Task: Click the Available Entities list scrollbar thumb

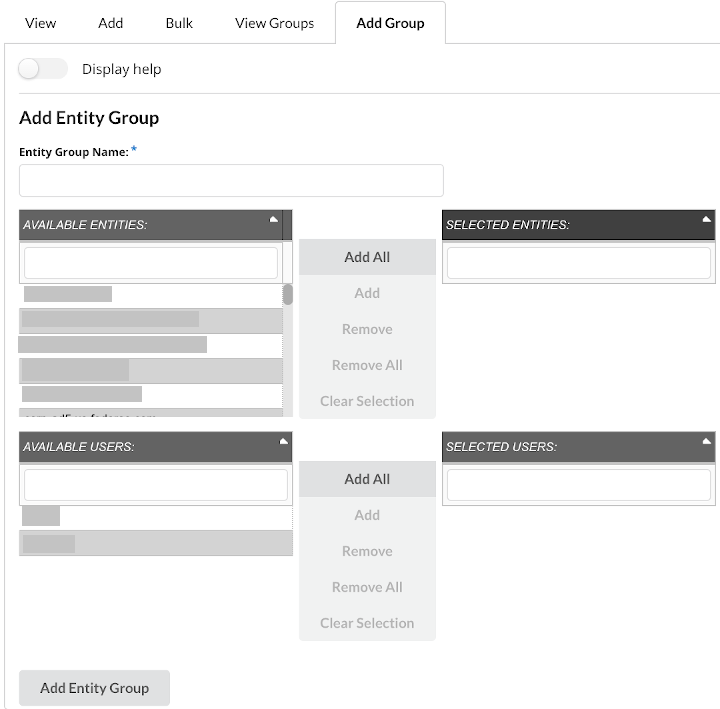Action: 288,294
